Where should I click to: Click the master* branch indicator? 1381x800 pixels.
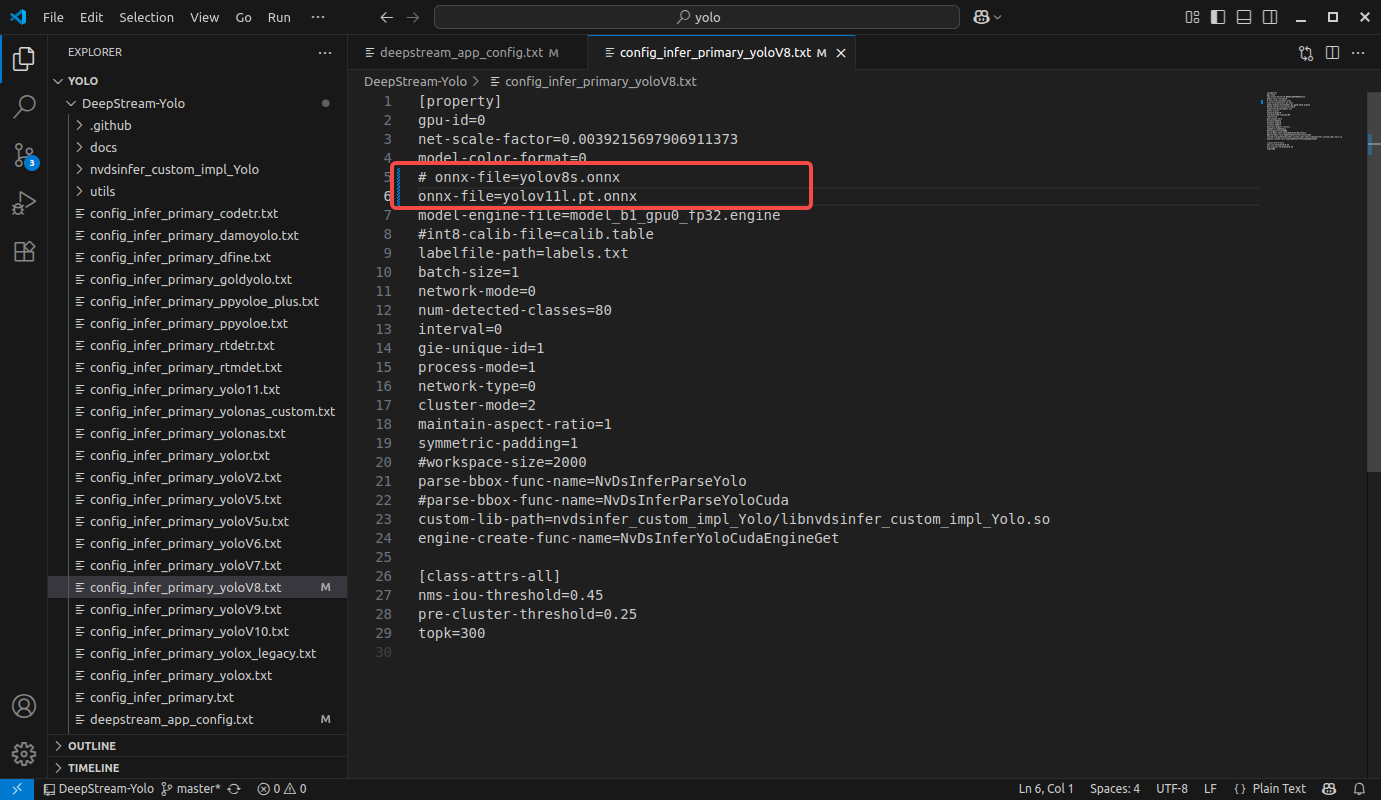tap(192, 789)
